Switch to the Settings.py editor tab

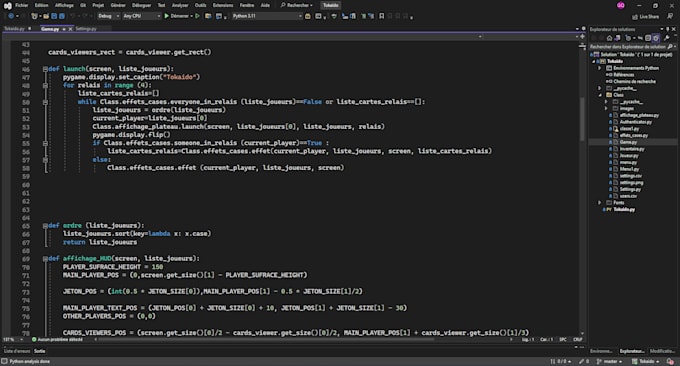(86, 29)
